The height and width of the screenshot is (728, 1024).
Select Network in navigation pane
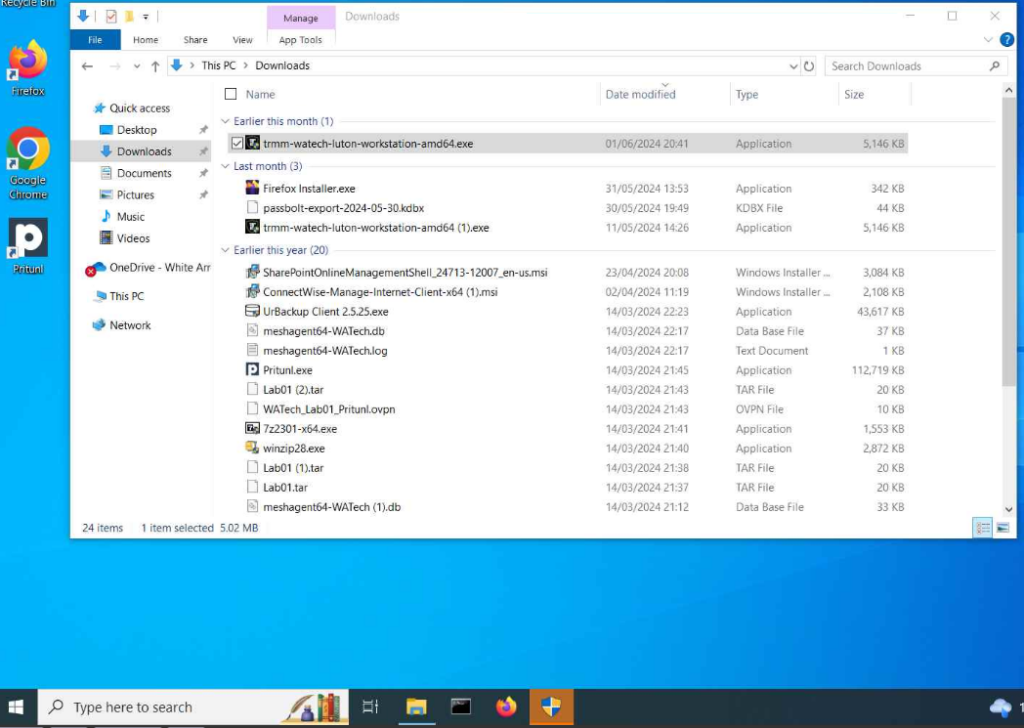[x=130, y=325]
